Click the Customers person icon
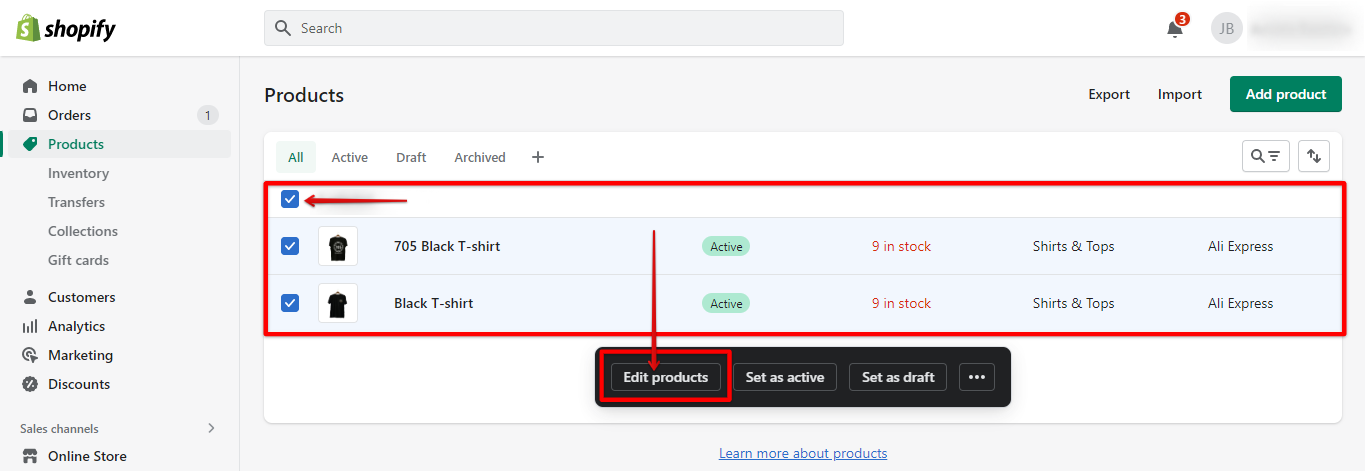The image size is (1365, 471). point(30,297)
